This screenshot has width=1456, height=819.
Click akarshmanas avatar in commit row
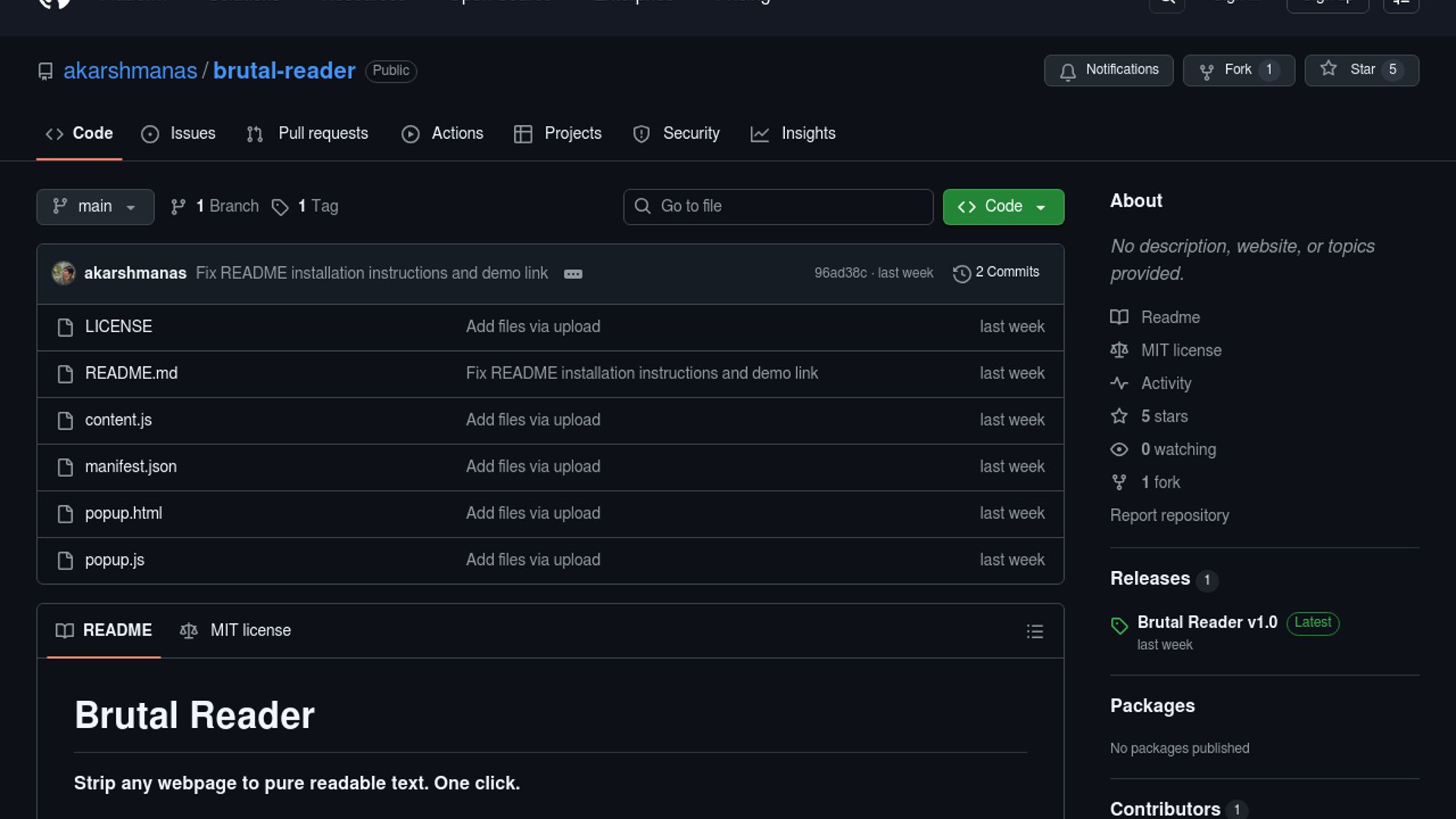click(64, 273)
